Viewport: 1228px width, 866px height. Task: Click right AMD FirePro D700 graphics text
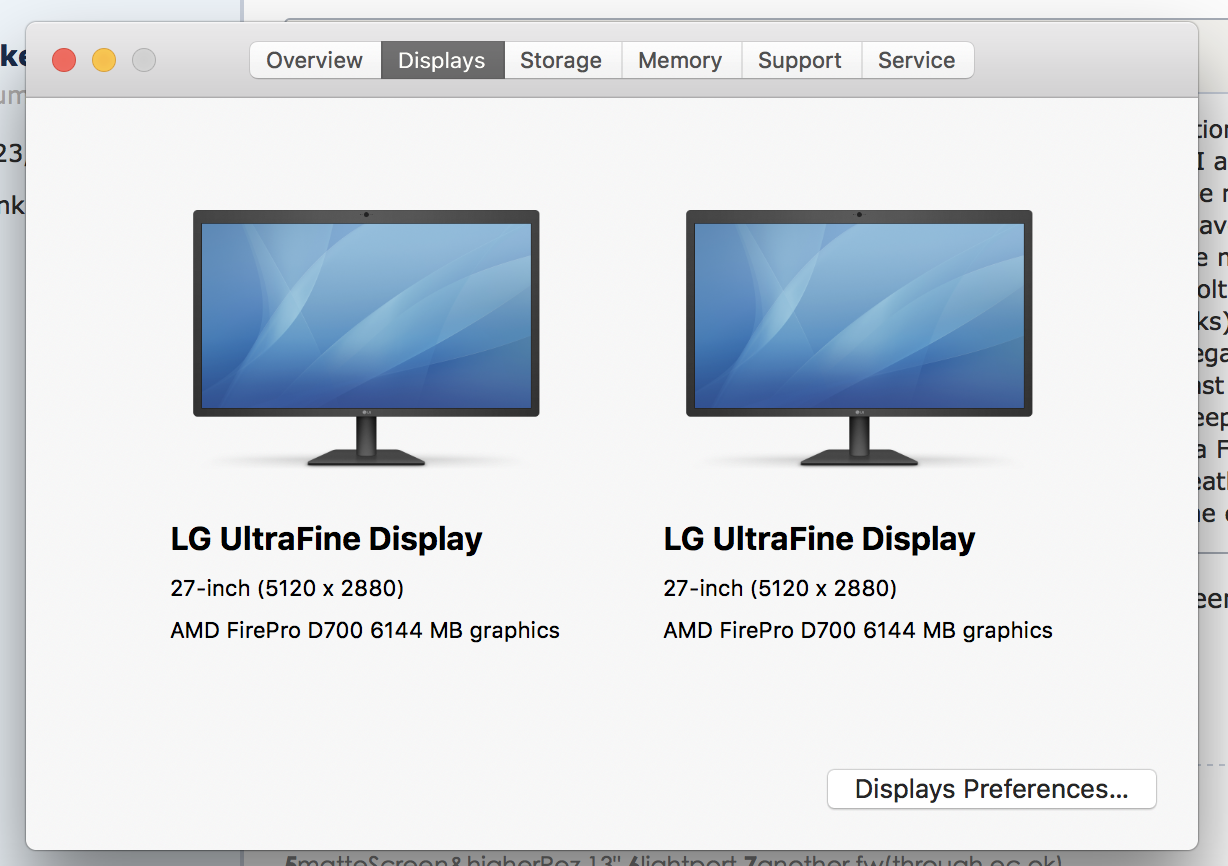coord(858,631)
